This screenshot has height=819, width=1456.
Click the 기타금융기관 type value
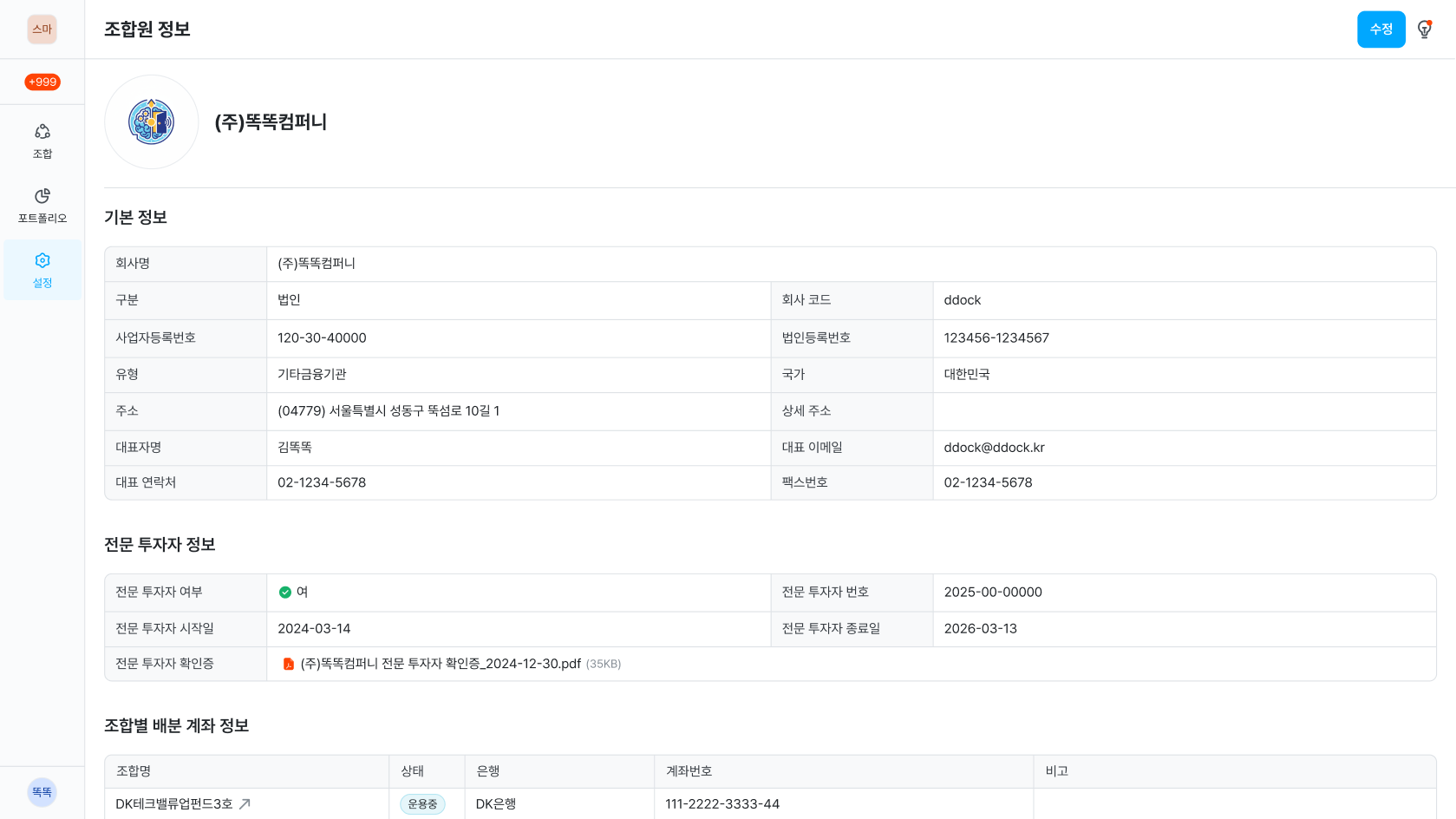pos(312,375)
